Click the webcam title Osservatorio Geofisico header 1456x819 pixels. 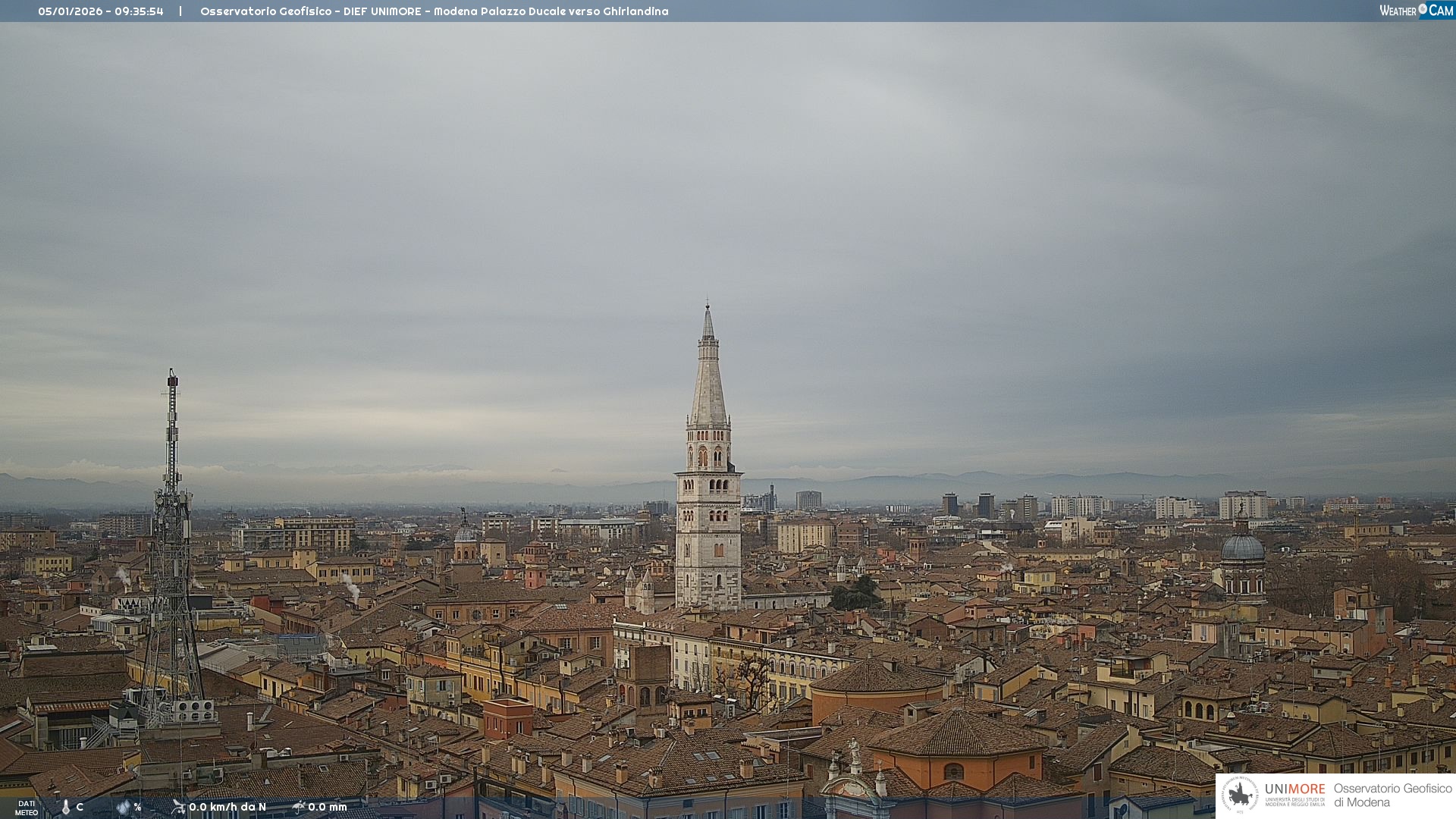click(434, 11)
